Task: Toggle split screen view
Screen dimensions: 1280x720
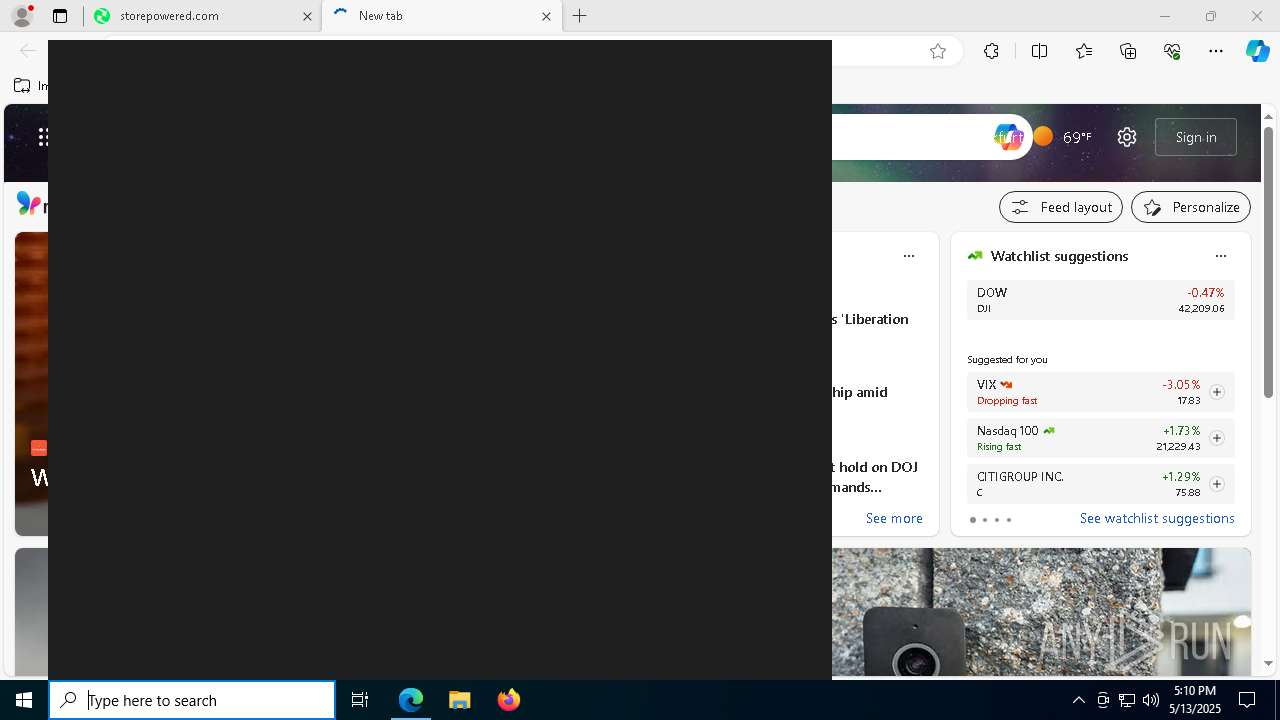Action: coord(1039,51)
